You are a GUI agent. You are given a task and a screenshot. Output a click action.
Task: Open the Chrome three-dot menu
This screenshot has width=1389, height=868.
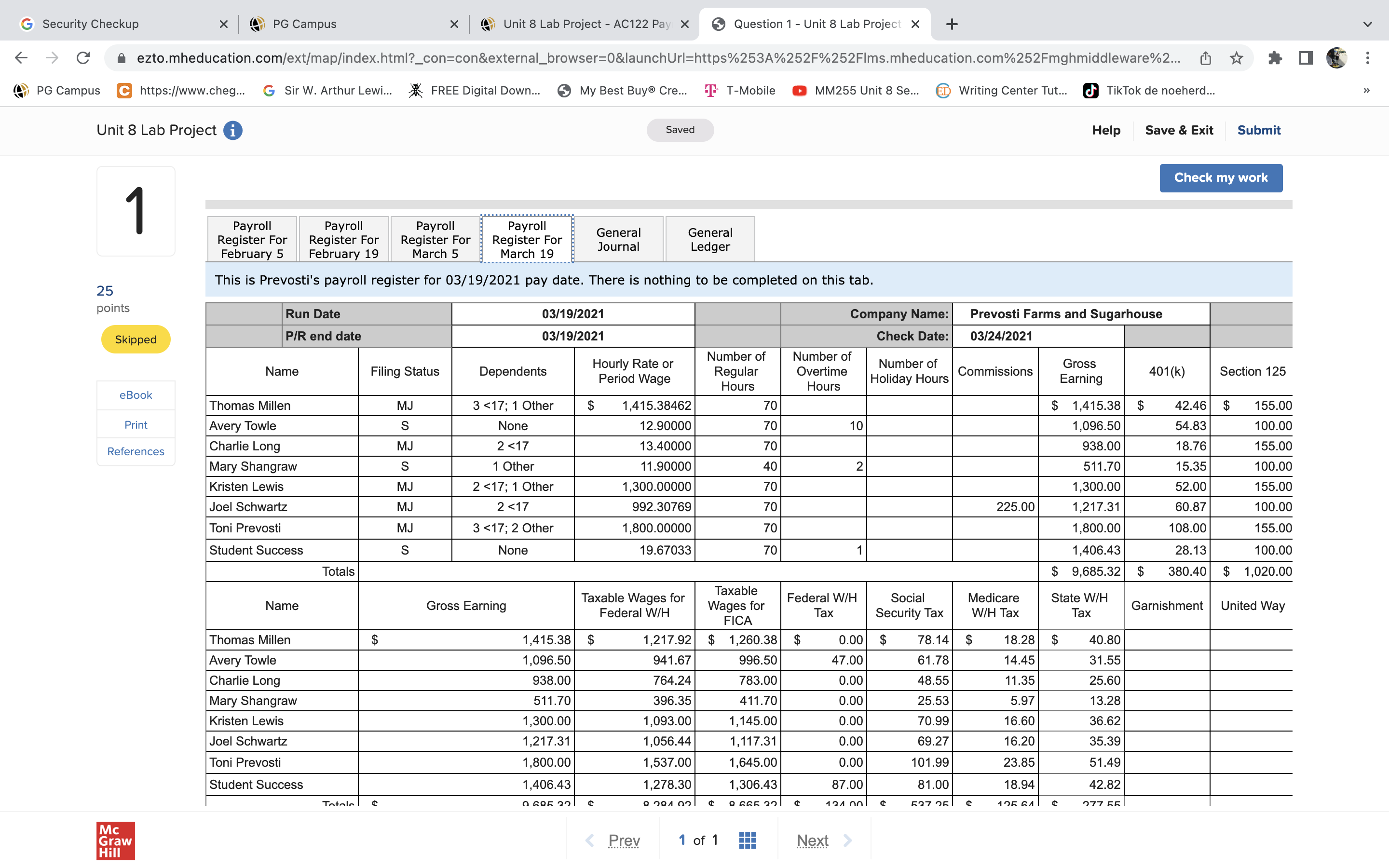pyautogui.click(x=1368, y=58)
